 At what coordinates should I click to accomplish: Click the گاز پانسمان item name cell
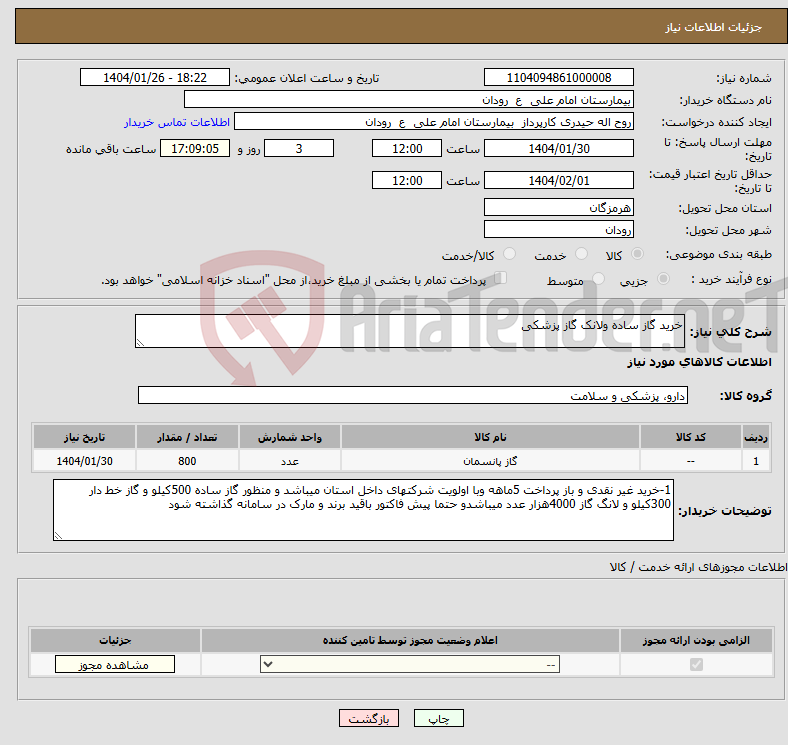coord(490,460)
